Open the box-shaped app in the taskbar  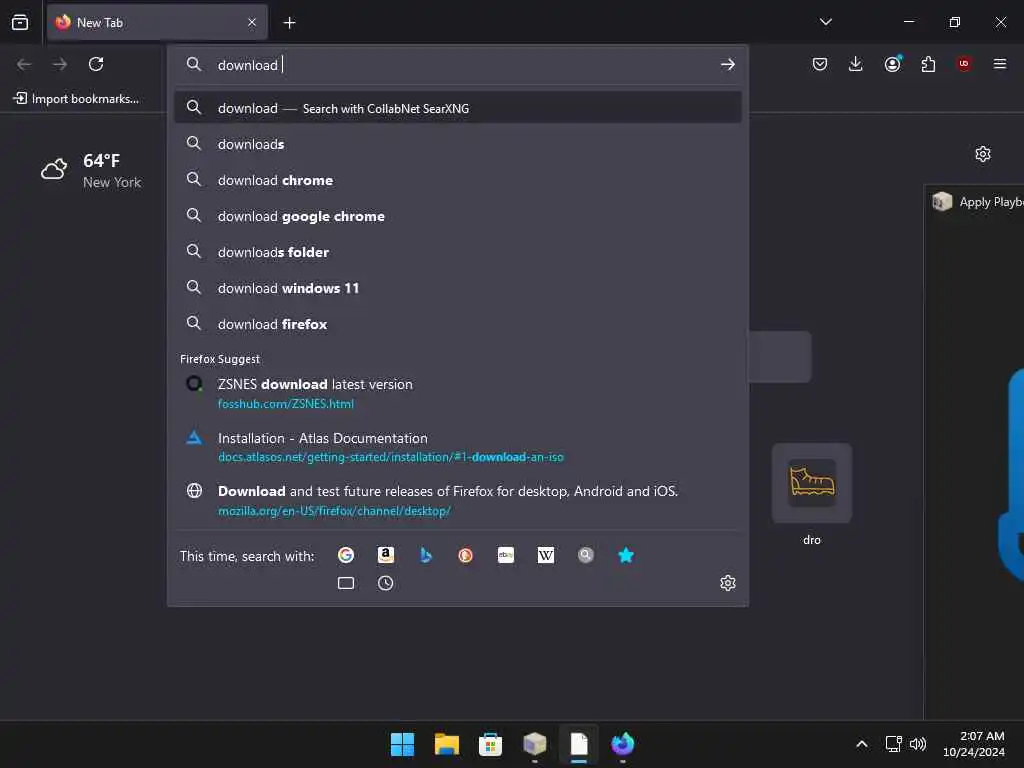pos(534,744)
